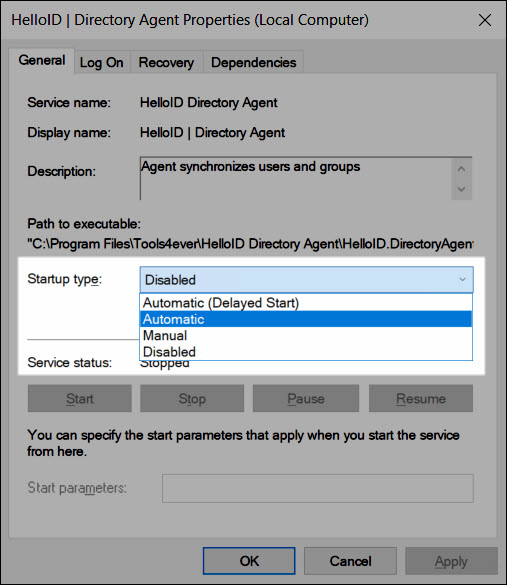Close the Properties dialog window
The width and height of the screenshot is (507, 585).
click(485, 20)
